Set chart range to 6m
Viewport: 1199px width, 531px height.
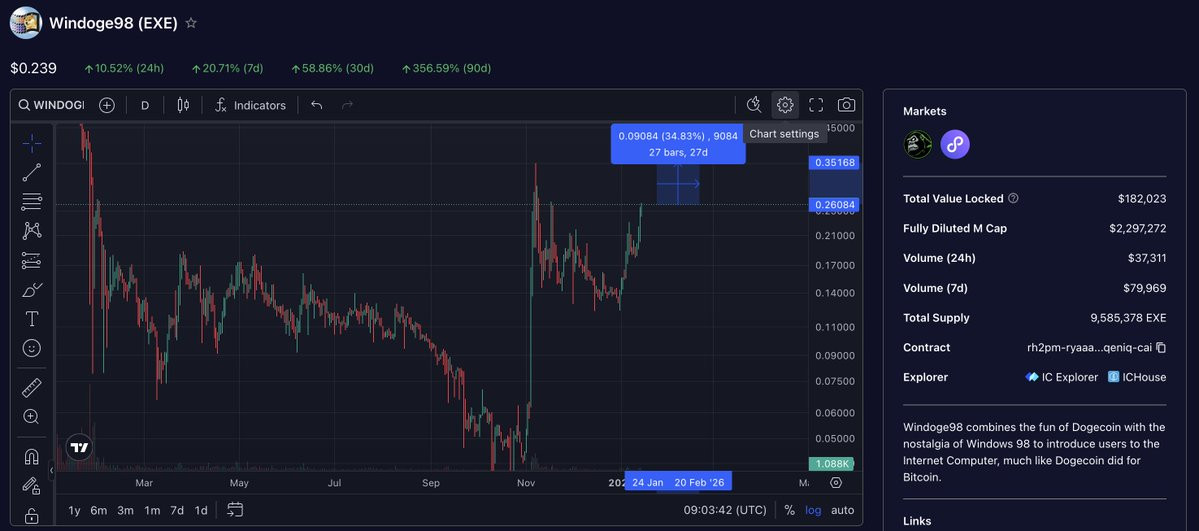[x=99, y=510]
